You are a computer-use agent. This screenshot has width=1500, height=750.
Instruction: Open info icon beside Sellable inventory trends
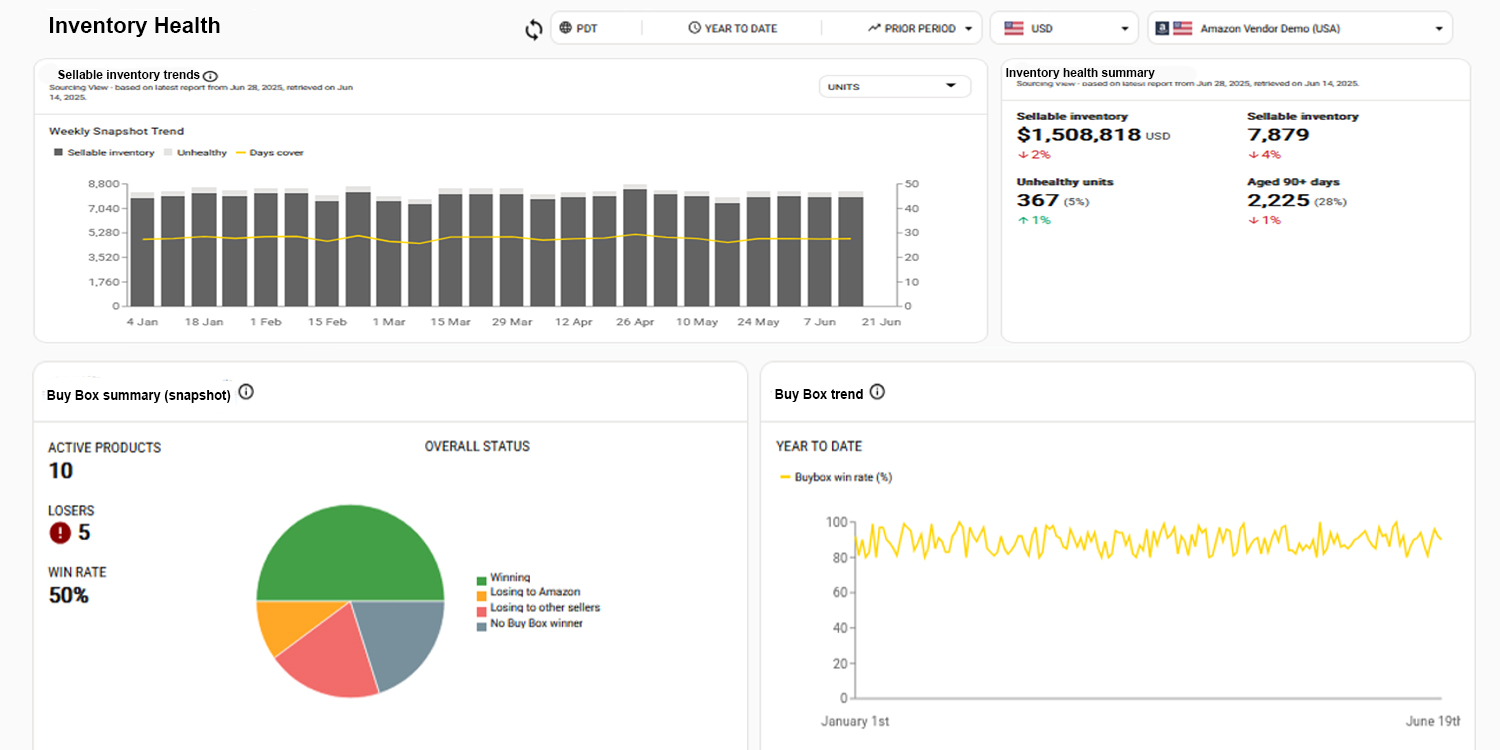pos(210,76)
